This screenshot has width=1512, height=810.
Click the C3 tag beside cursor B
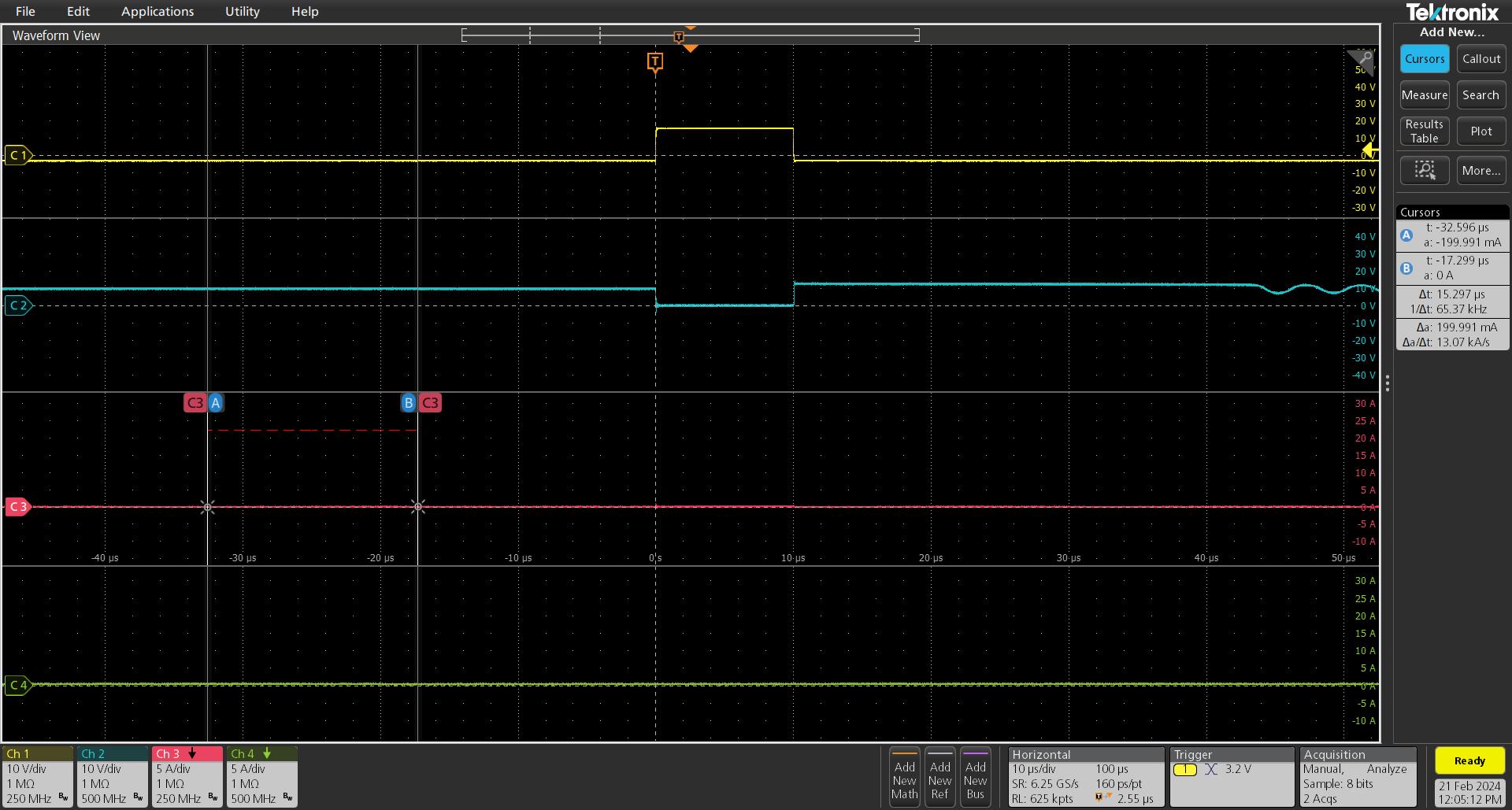point(430,403)
